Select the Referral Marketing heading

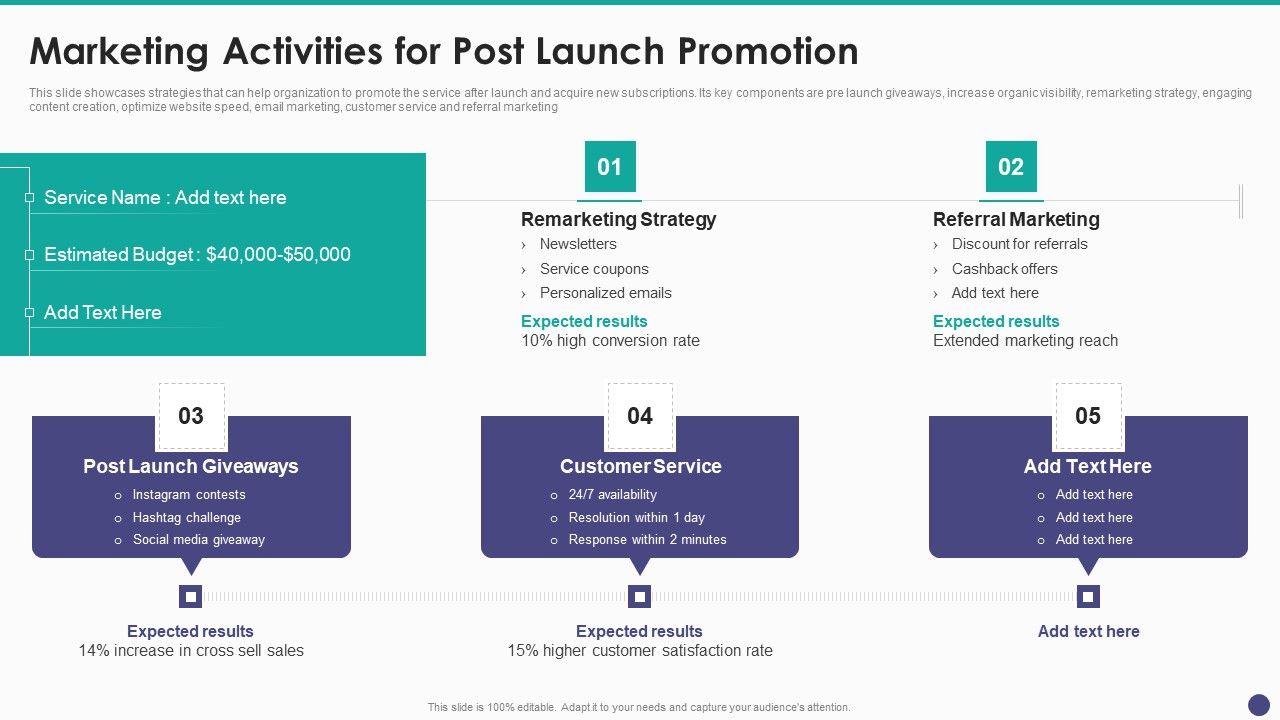pos(1016,219)
